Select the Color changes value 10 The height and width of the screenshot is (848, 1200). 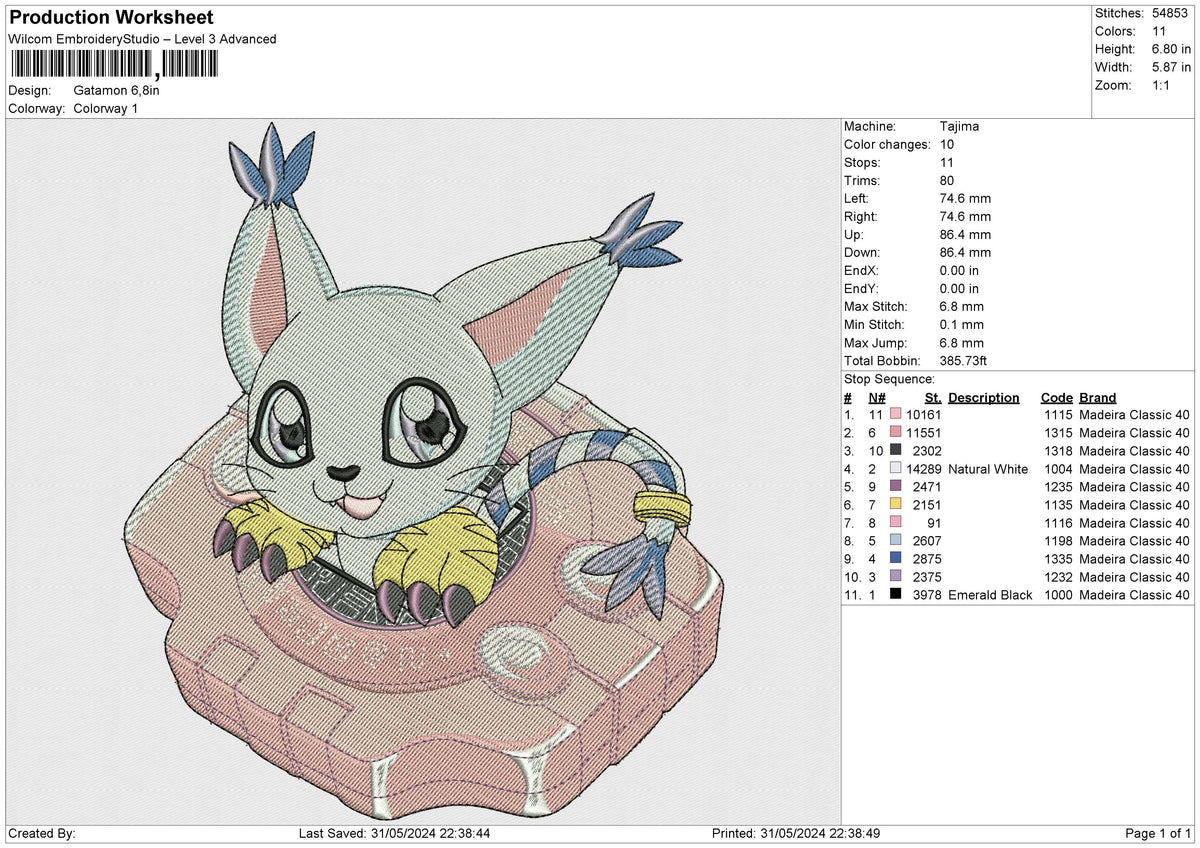(x=947, y=144)
